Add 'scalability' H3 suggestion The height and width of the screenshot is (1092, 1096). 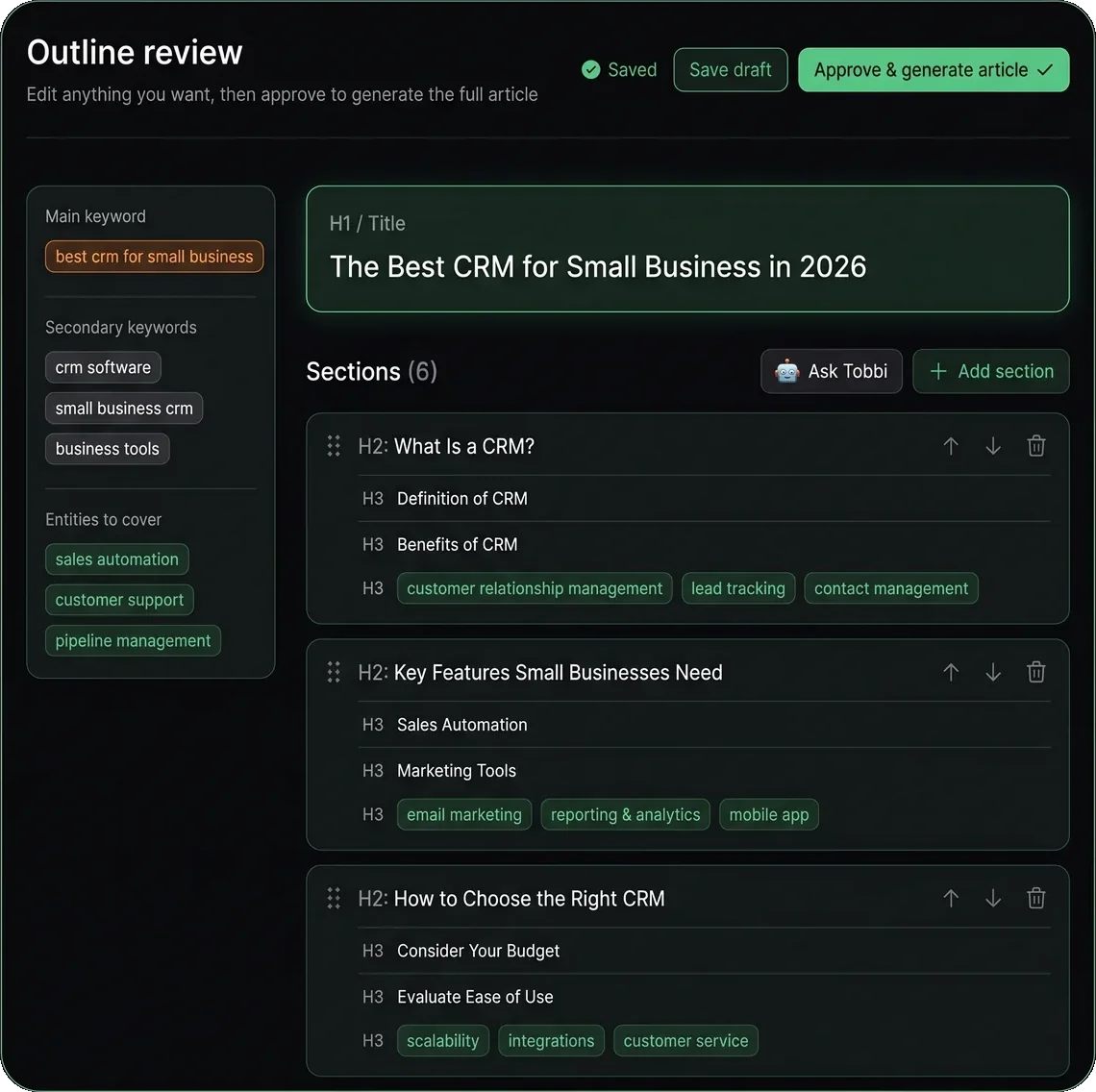point(443,1041)
